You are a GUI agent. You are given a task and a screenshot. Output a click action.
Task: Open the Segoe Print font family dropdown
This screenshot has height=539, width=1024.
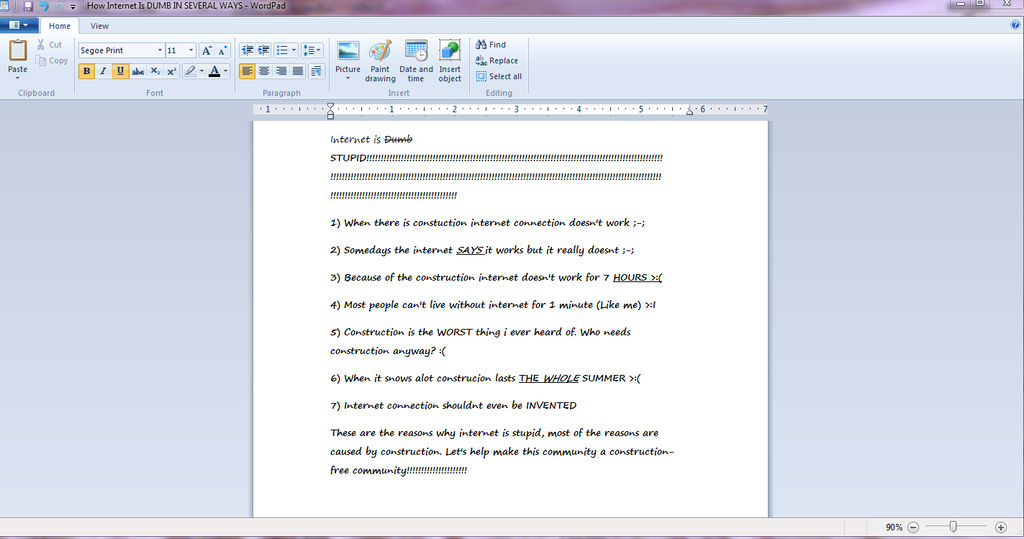click(159, 50)
